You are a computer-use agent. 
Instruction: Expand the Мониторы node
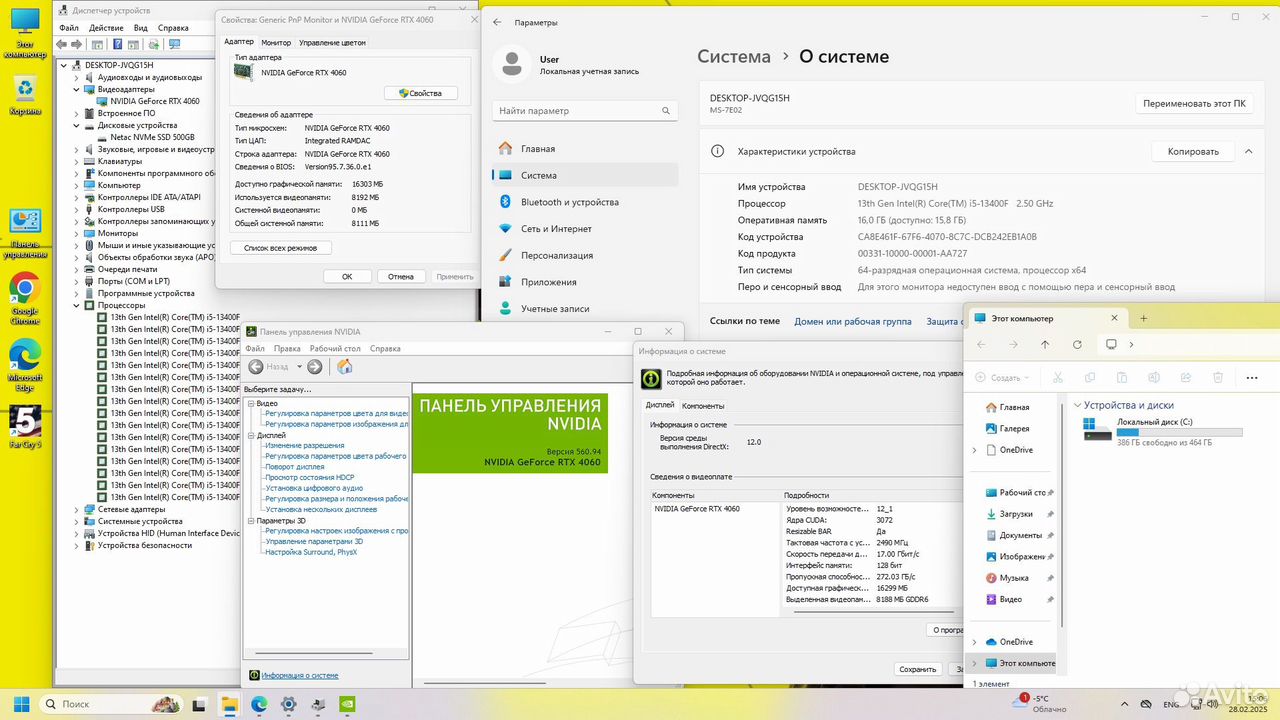click(77, 233)
